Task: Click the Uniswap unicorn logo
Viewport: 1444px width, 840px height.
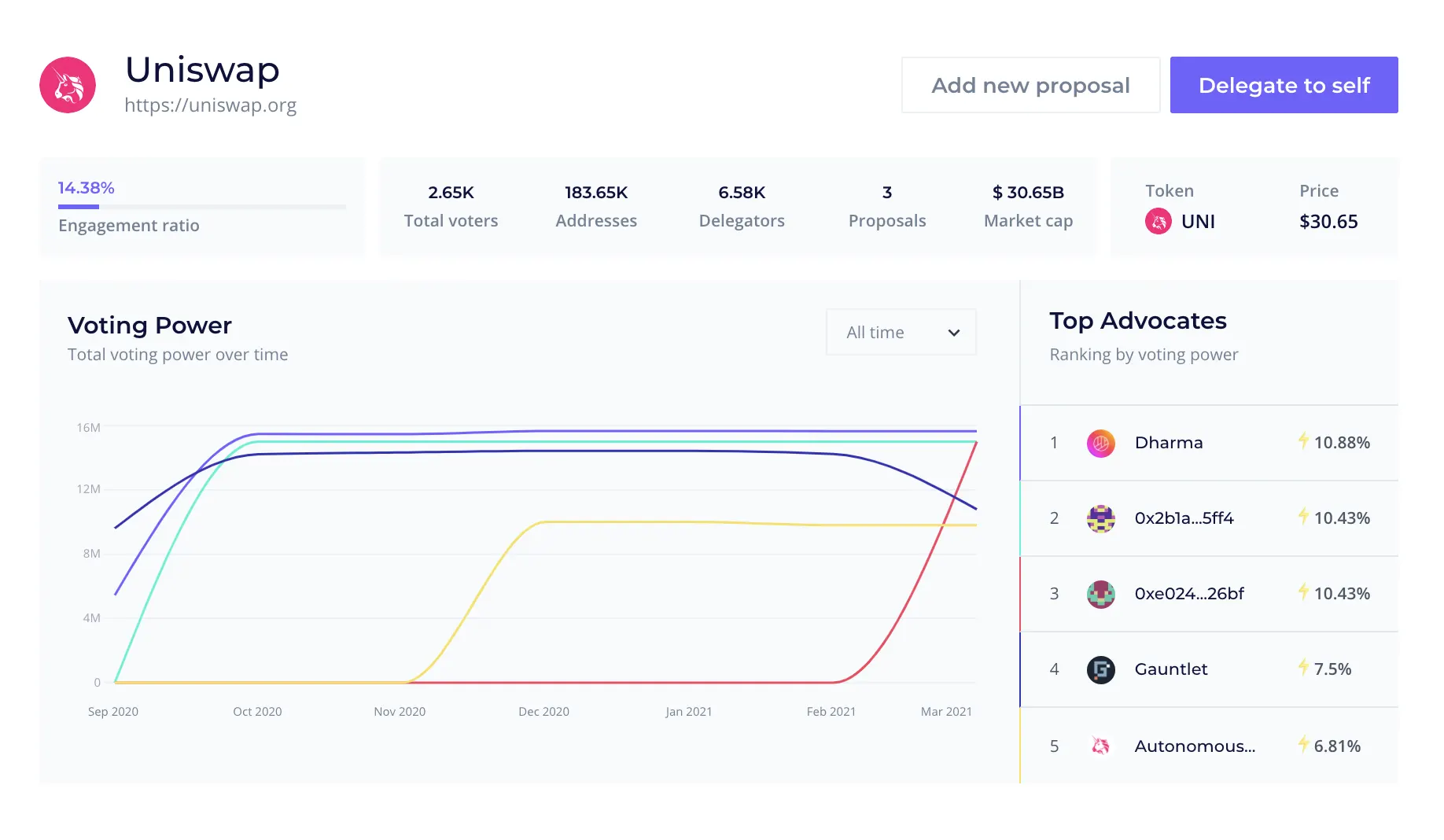Action: tap(68, 85)
